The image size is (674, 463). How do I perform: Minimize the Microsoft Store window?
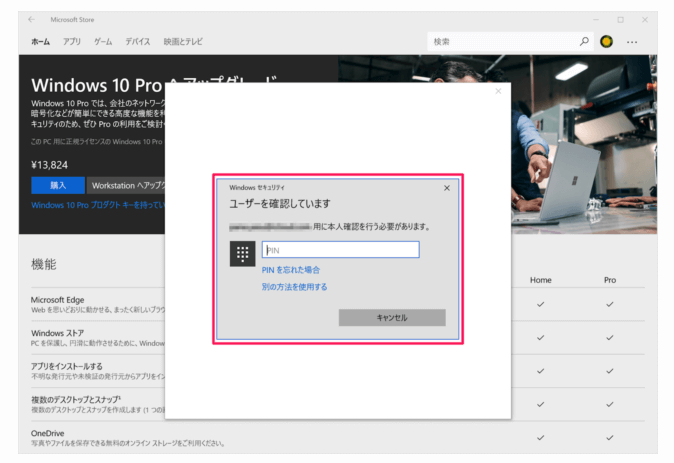(x=597, y=19)
